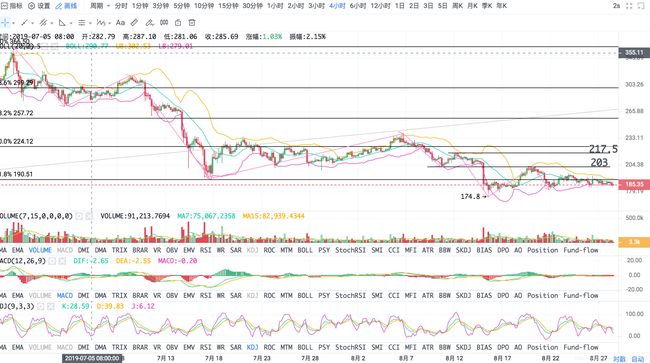Expand the horizontal lines tool dropdown arrow
This screenshot has width=650, height=363.
pyautogui.click(x=90, y=23)
